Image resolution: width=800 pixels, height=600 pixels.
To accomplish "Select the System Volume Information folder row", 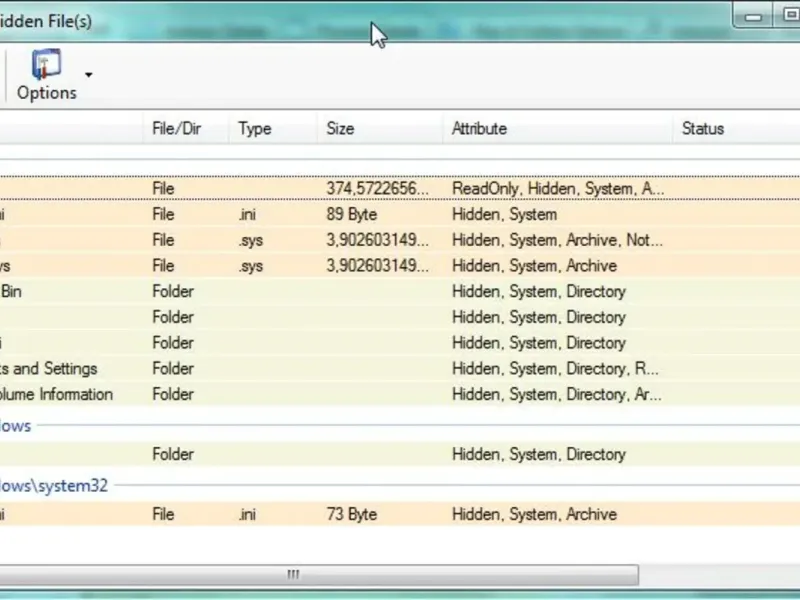I will pyautogui.click(x=56, y=395).
